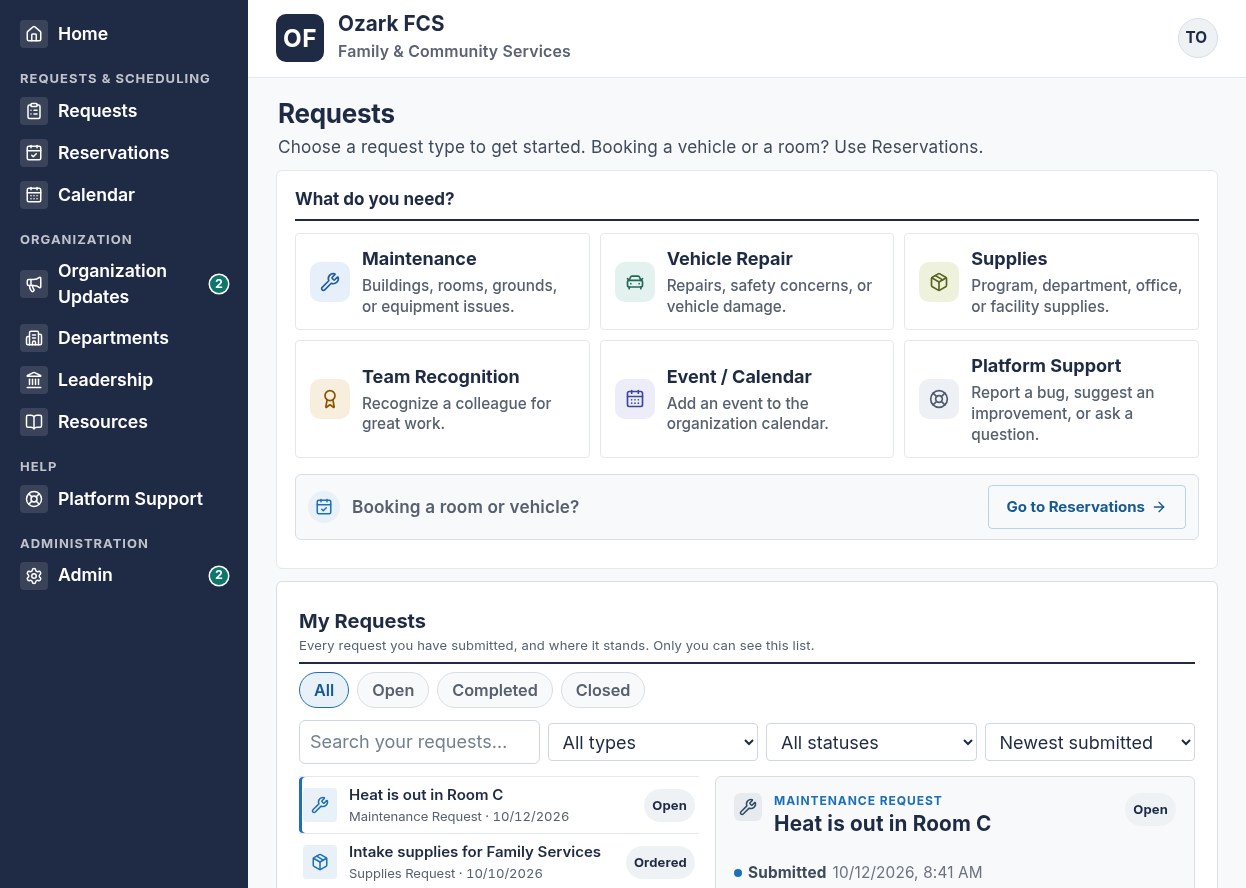Click the Departments building icon

coord(34,338)
